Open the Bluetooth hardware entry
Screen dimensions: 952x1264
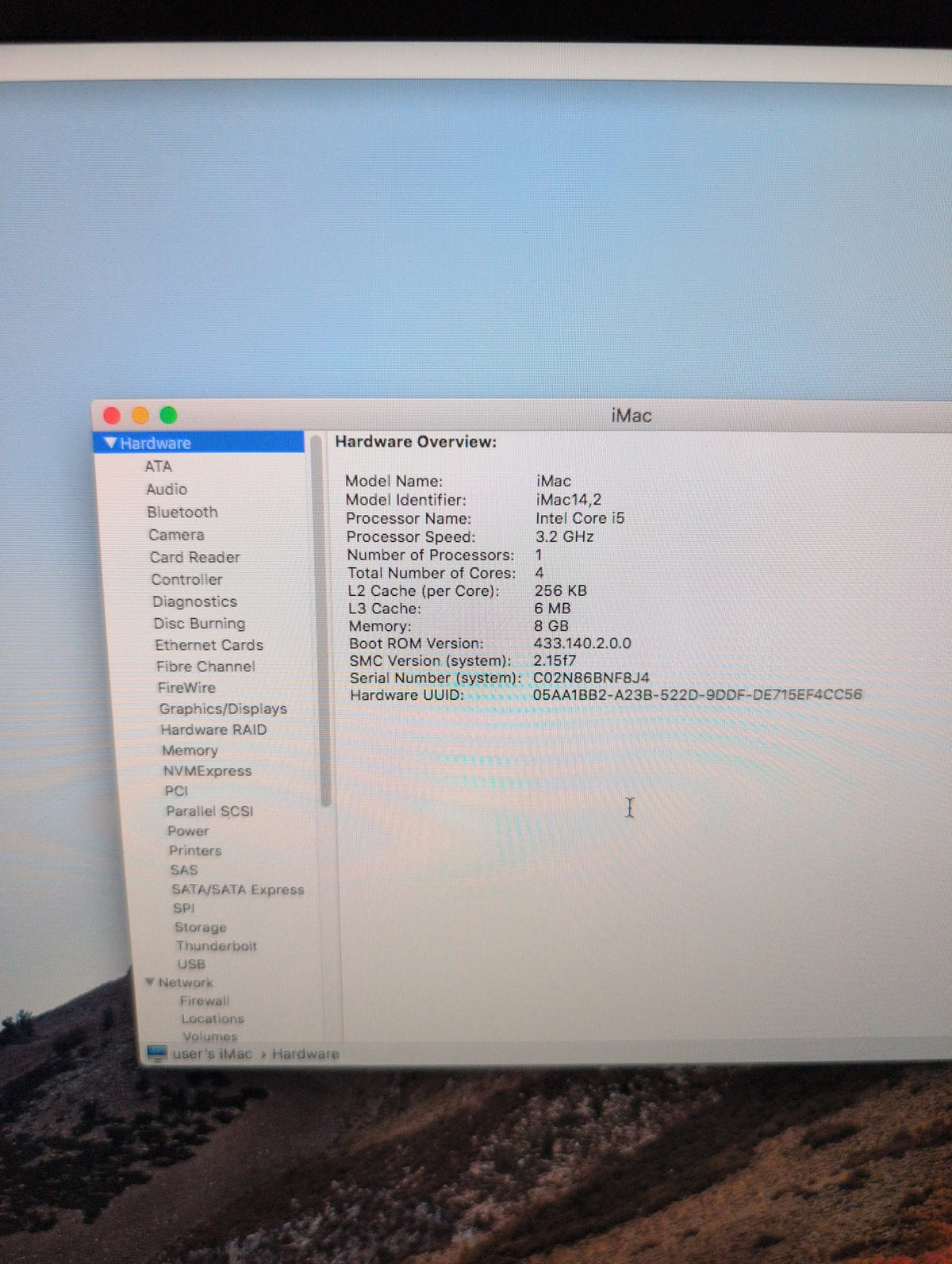pos(182,513)
